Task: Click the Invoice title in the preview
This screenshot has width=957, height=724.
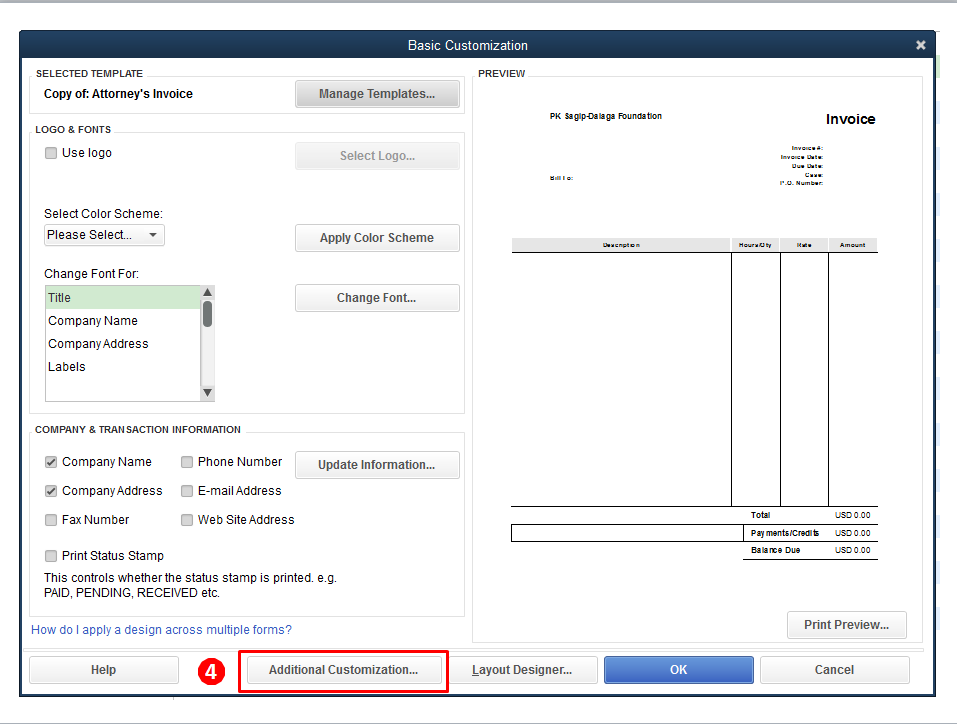Action: tap(850, 120)
